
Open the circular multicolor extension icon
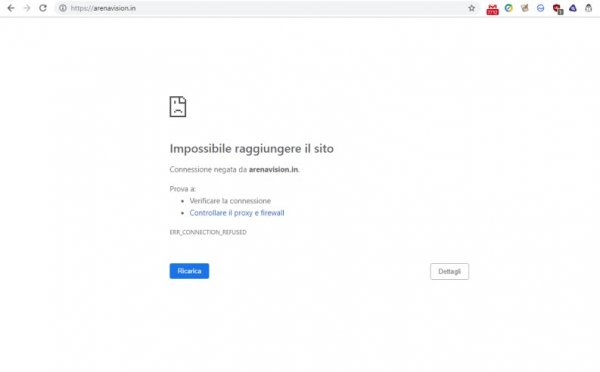[509, 8]
